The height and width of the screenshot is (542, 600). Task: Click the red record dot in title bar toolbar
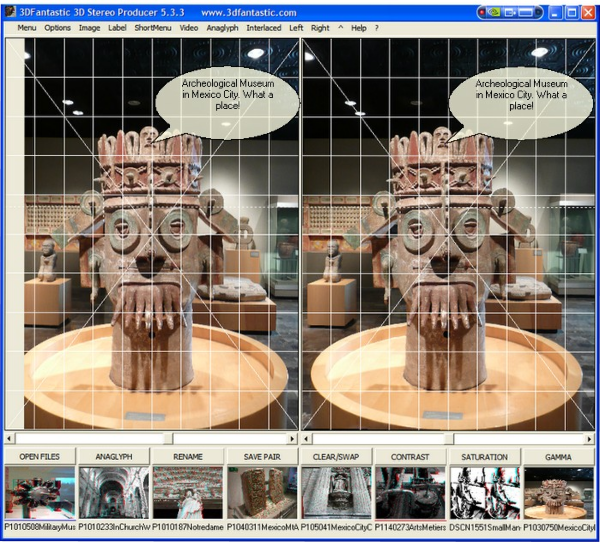click(x=482, y=13)
